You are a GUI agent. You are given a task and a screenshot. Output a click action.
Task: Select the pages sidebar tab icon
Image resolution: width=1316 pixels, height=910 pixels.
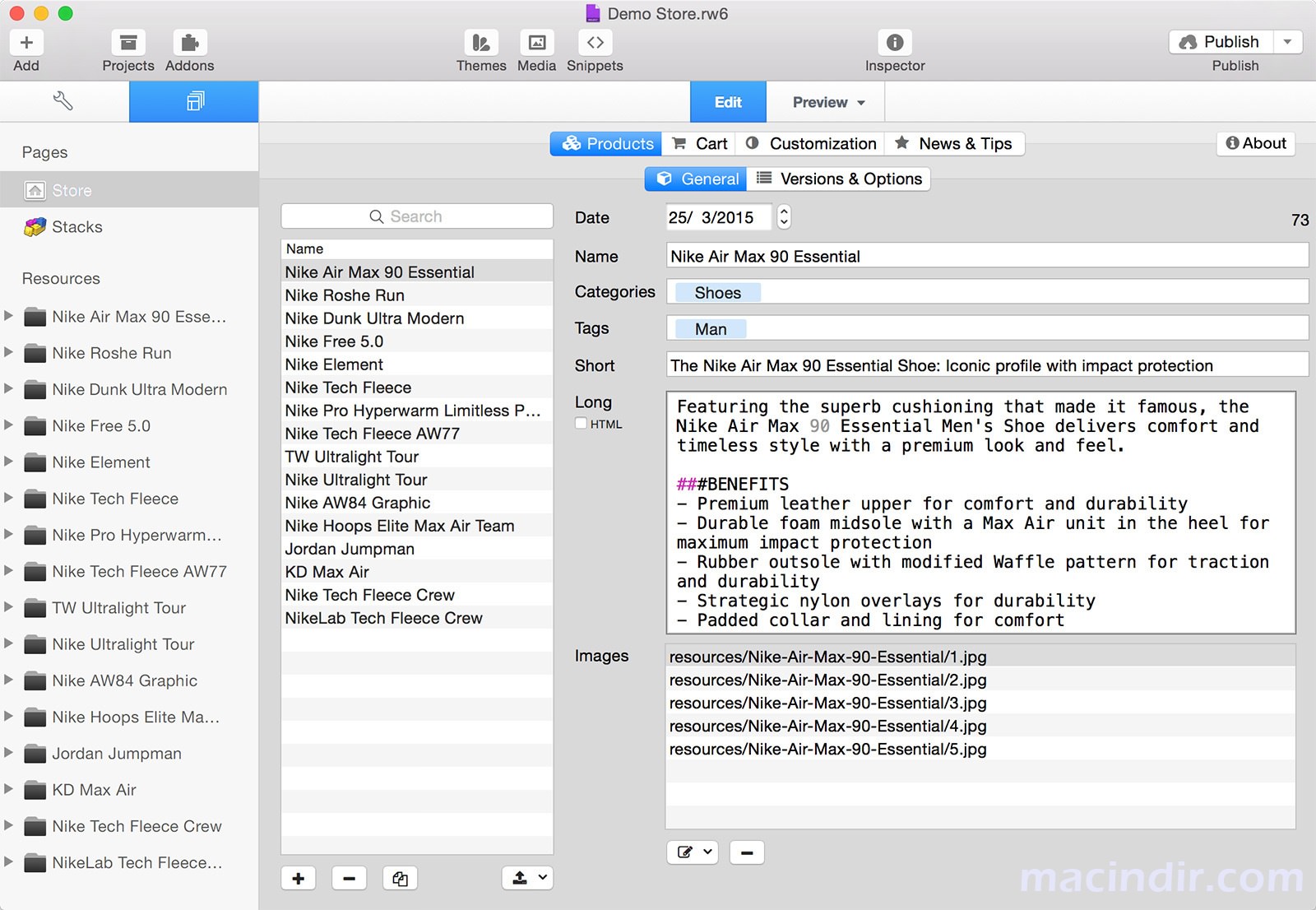[194, 102]
